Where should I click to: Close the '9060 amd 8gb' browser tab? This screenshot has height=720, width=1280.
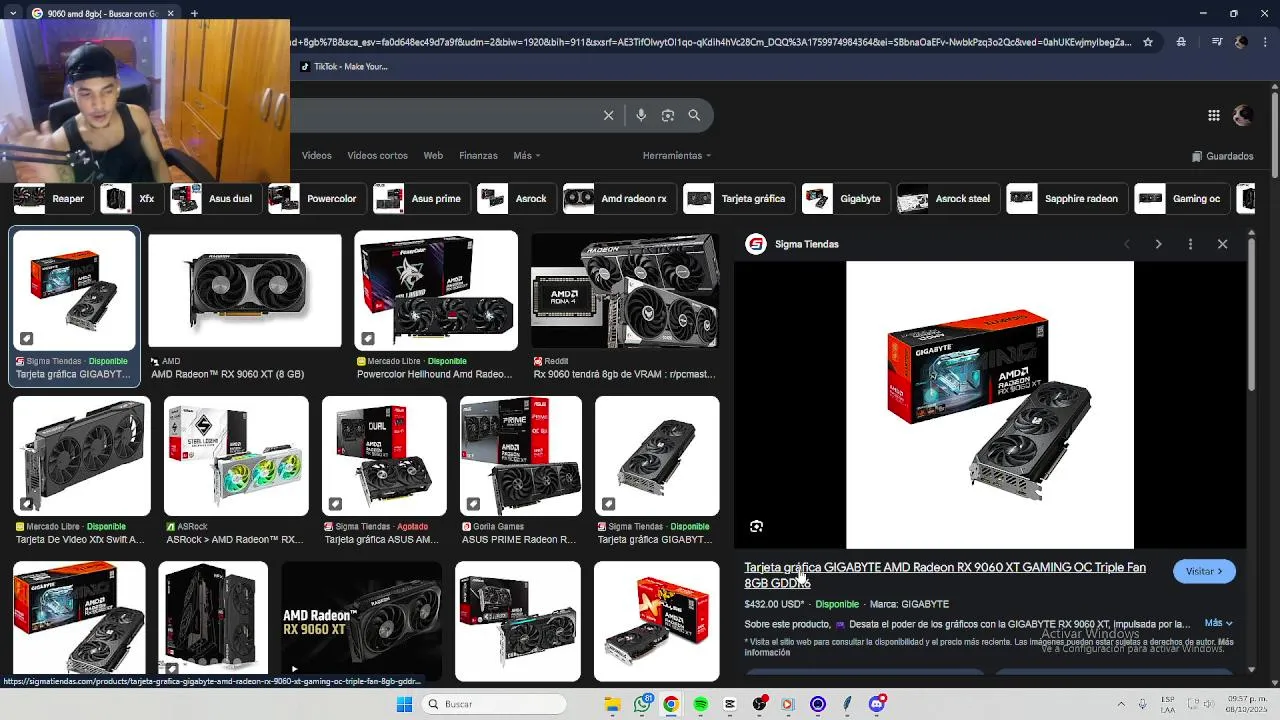point(170,13)
